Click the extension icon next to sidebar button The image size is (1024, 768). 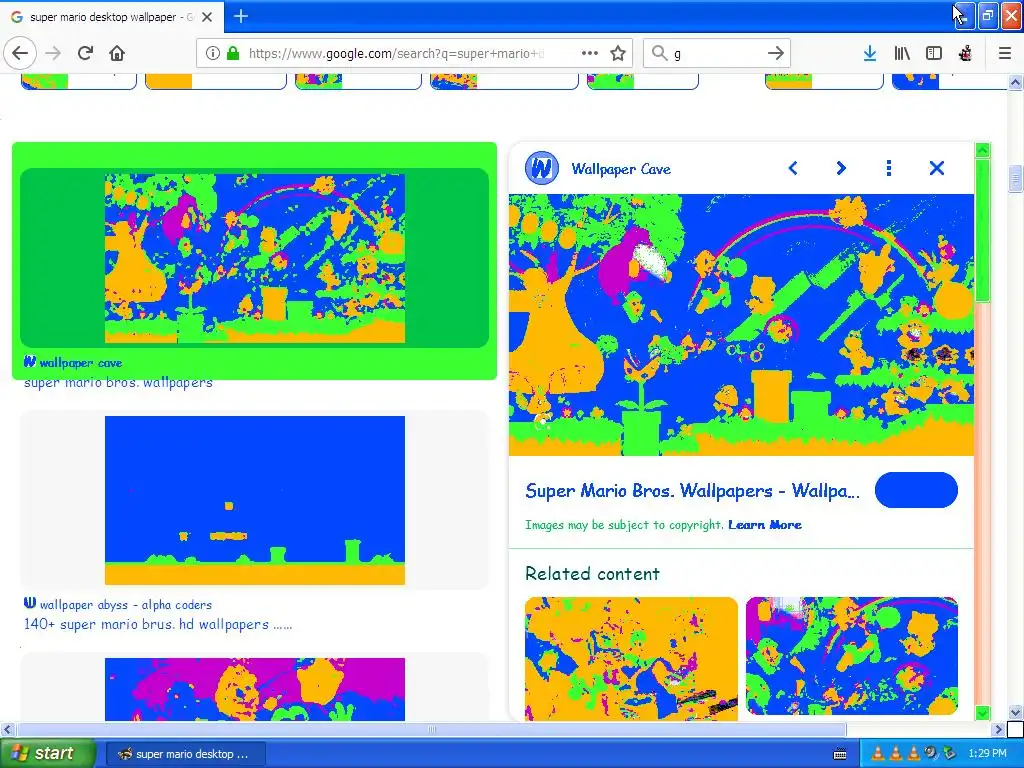click(x=965, y=53)
